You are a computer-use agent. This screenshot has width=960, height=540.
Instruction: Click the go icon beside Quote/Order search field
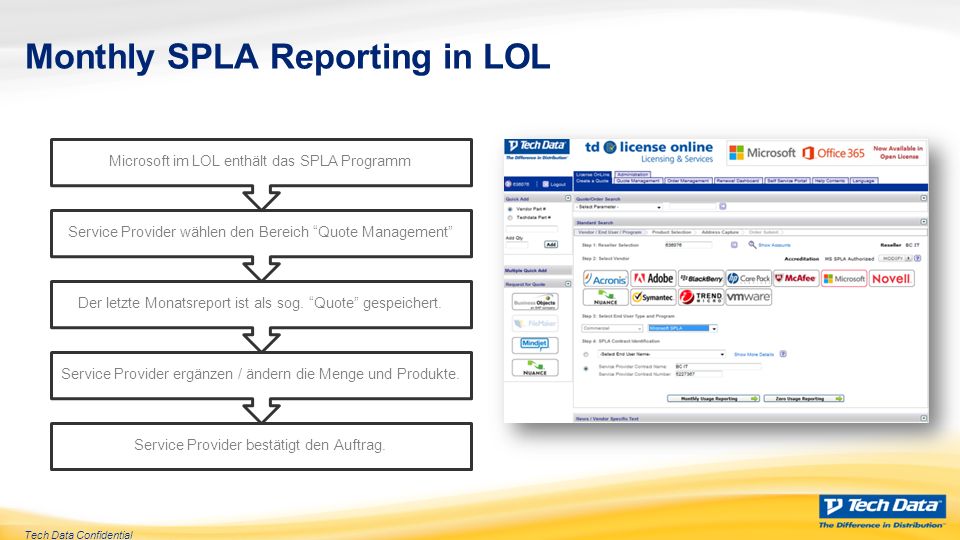point(722,207)
